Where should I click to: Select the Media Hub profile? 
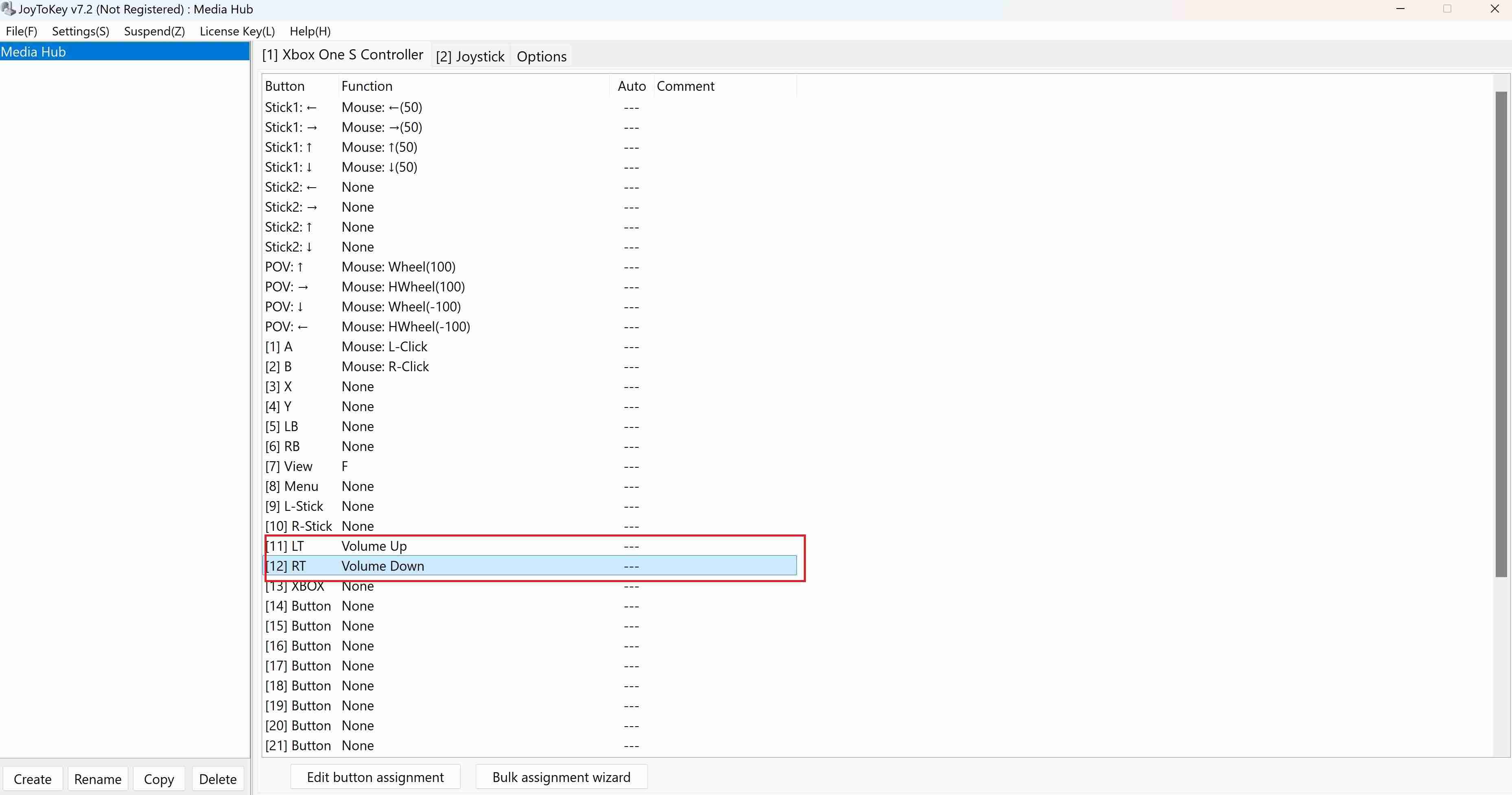click(125, 52)
